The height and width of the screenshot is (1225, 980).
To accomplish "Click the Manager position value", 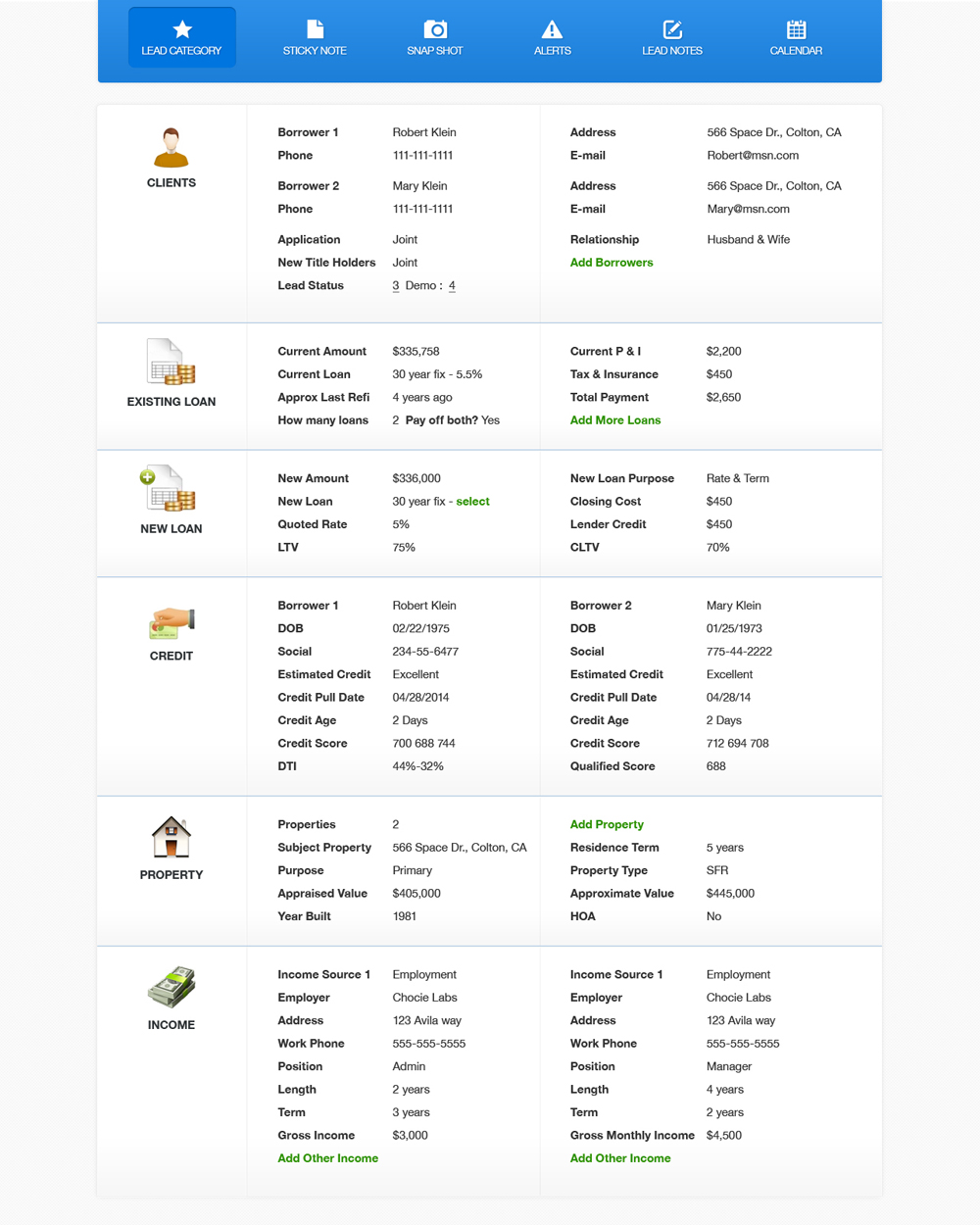I will 729,1067.
